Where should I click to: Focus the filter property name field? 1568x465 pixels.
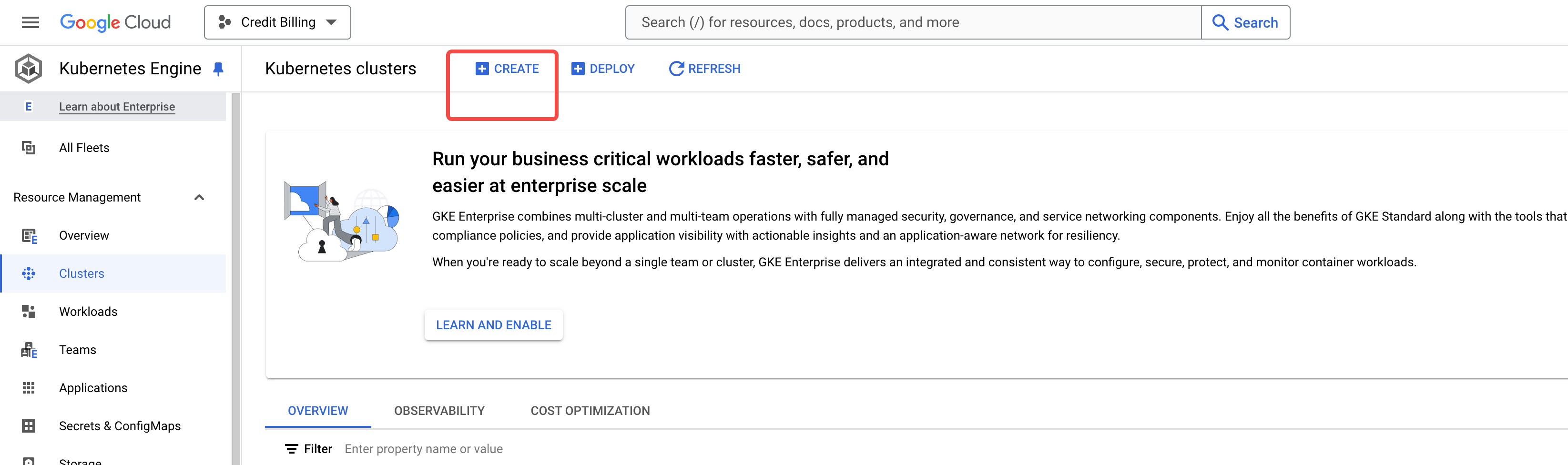[424, 449]
